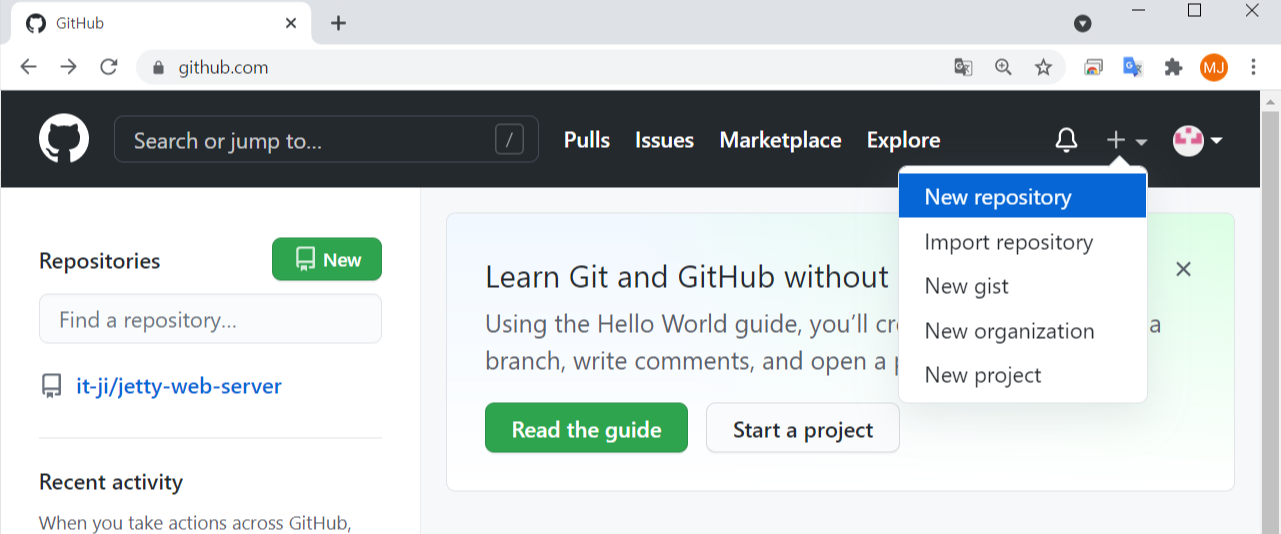This screenshot has width=1281, height=534.
Task: Go to Pulls in the header
Action: pyautogui.click(x=587, y=140)
